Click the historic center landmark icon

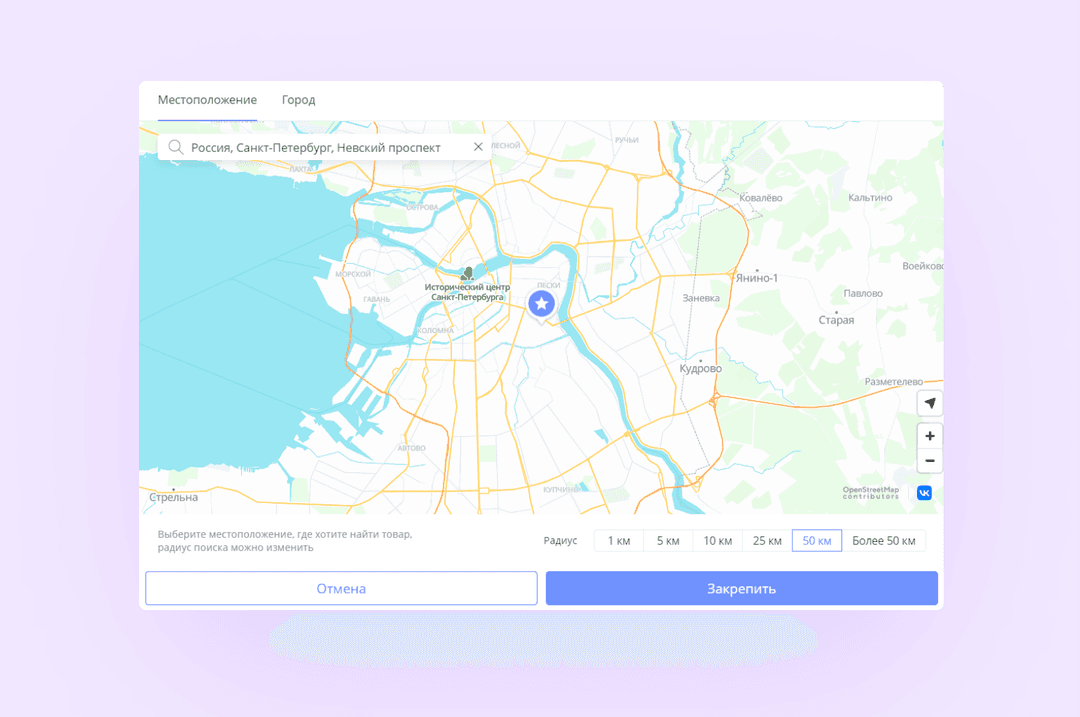point(467,274)
